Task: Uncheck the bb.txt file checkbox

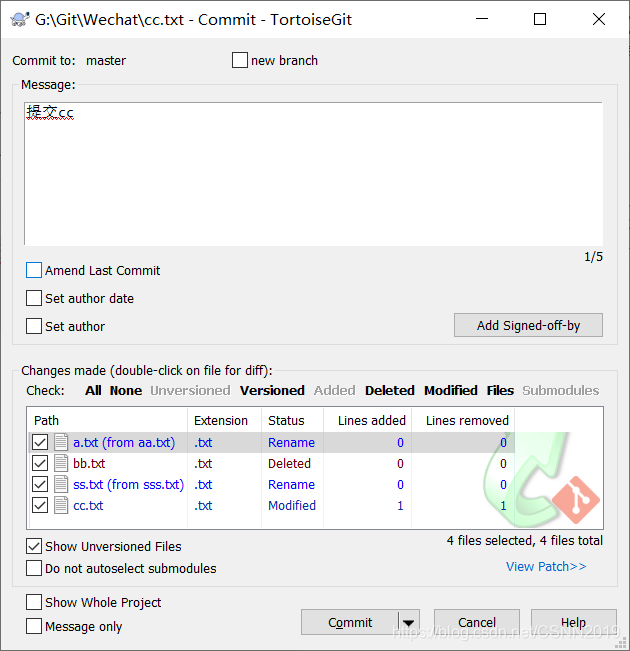Action: [40, 463]
